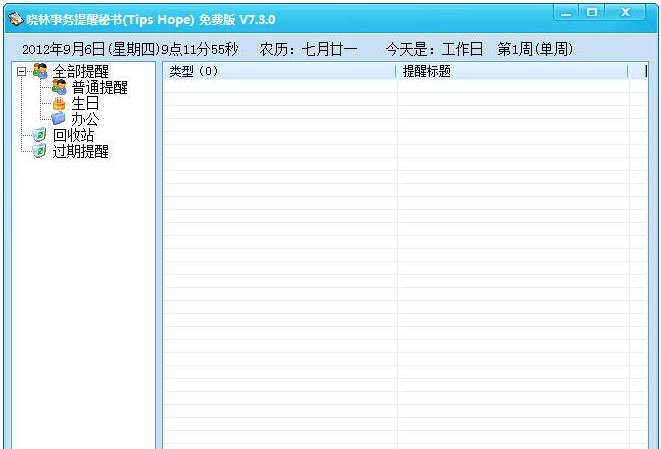Click the 第1周(单周) week text

(x=535, y=49)
